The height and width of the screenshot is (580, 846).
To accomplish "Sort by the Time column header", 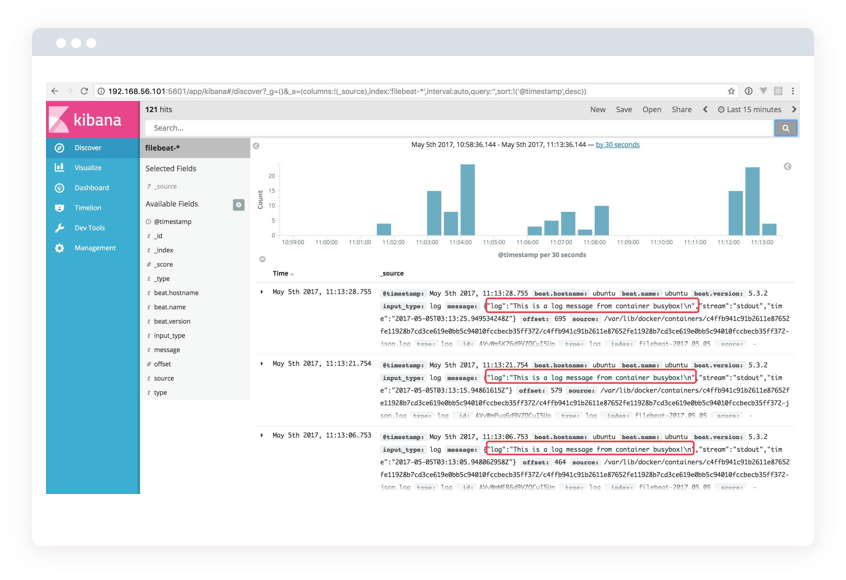I will click(x=283, y=274).
